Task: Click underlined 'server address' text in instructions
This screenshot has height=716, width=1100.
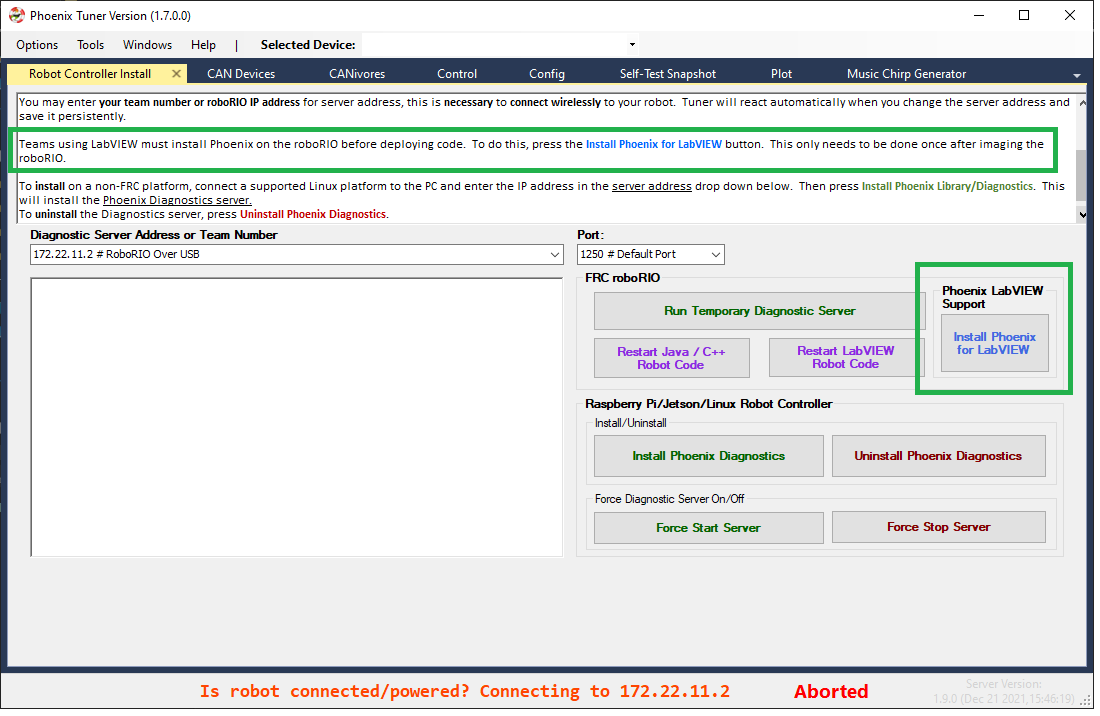Action: 652,186
